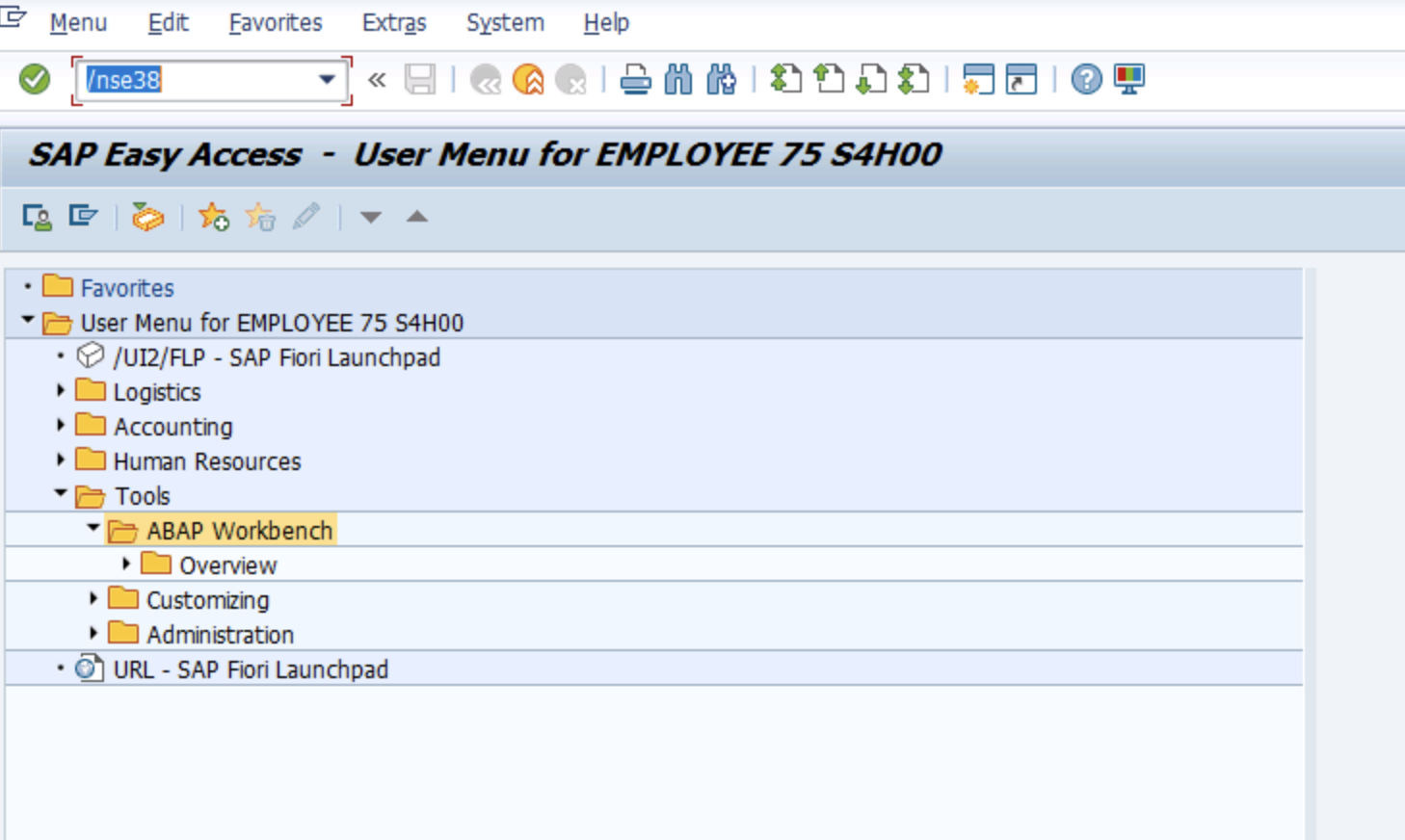Viewport: 1405px width, 840px height.
Task: Select the Favorites tree folder
Action: pos(127,288)
